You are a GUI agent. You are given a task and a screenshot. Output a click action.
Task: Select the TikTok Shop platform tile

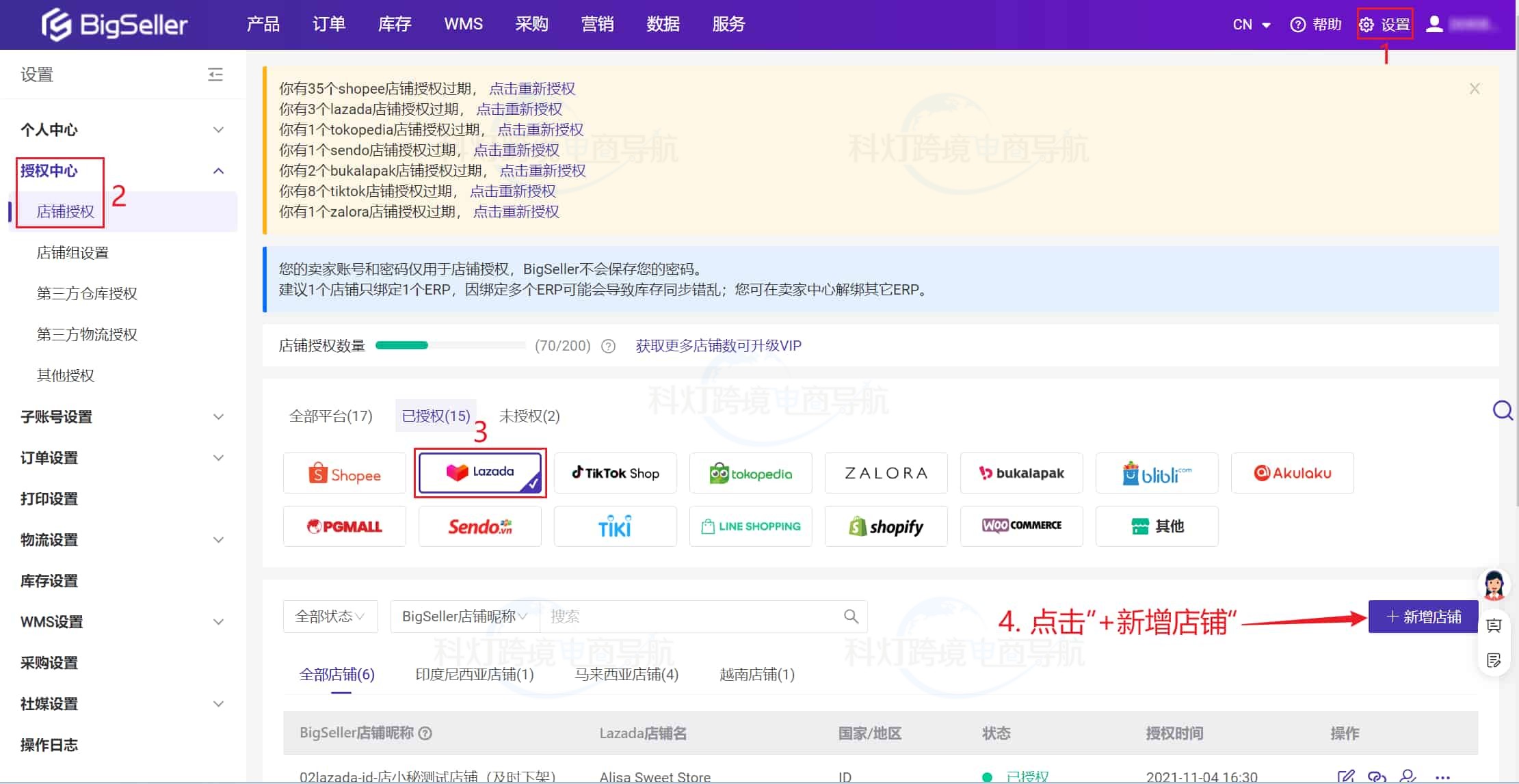pyautogui.click(x=615, y=473)
